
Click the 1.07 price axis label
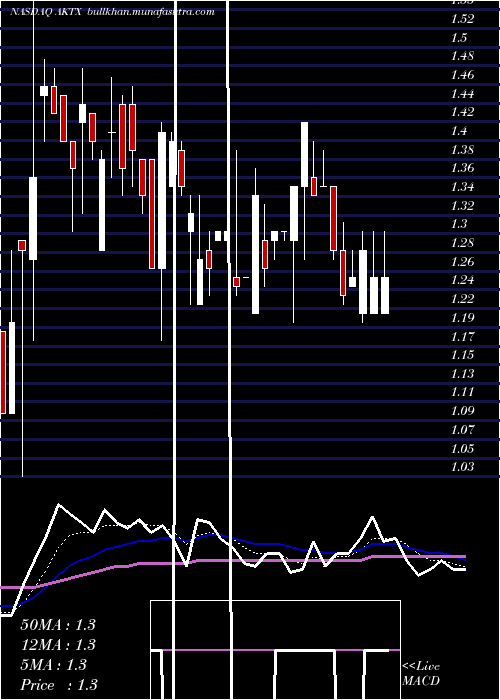pyautogui.click(x=462, y=430)
